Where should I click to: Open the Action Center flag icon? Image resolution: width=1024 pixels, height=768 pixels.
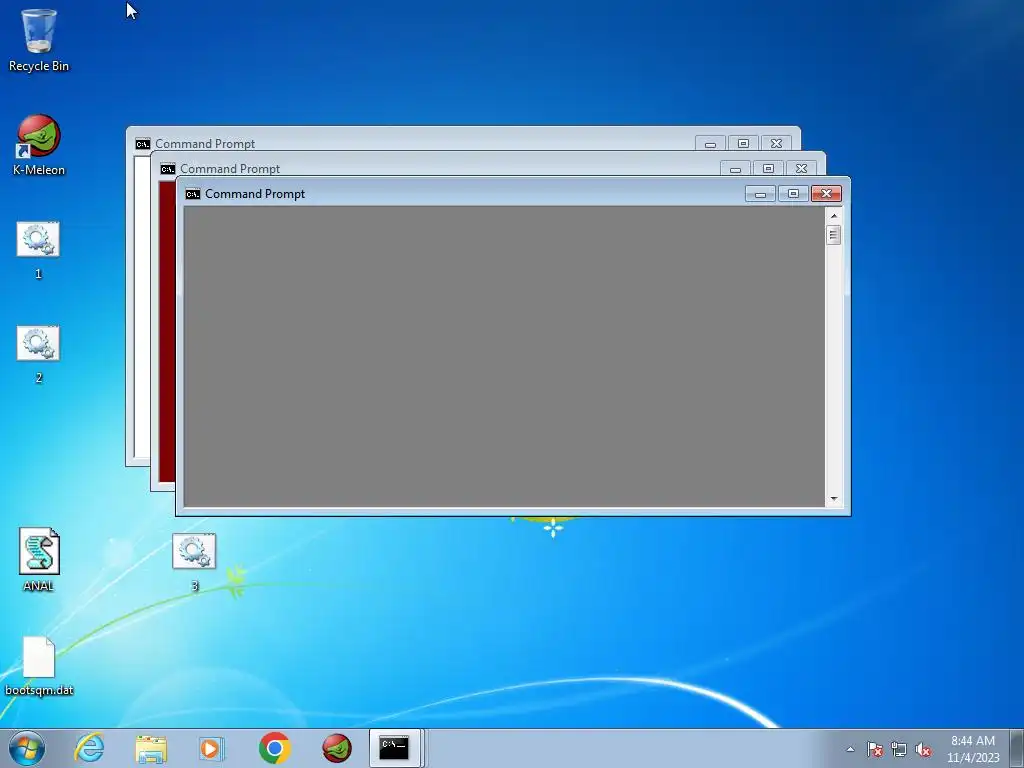(x=875, y=749)
